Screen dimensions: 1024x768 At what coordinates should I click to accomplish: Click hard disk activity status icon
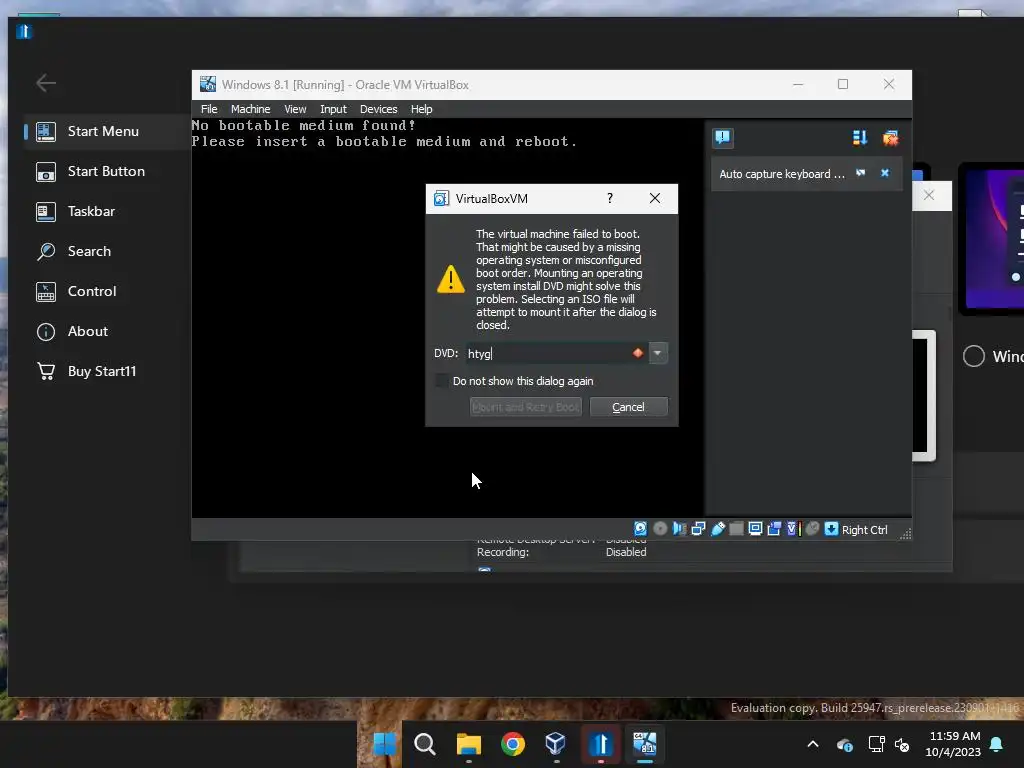click(x=641, y=529)
